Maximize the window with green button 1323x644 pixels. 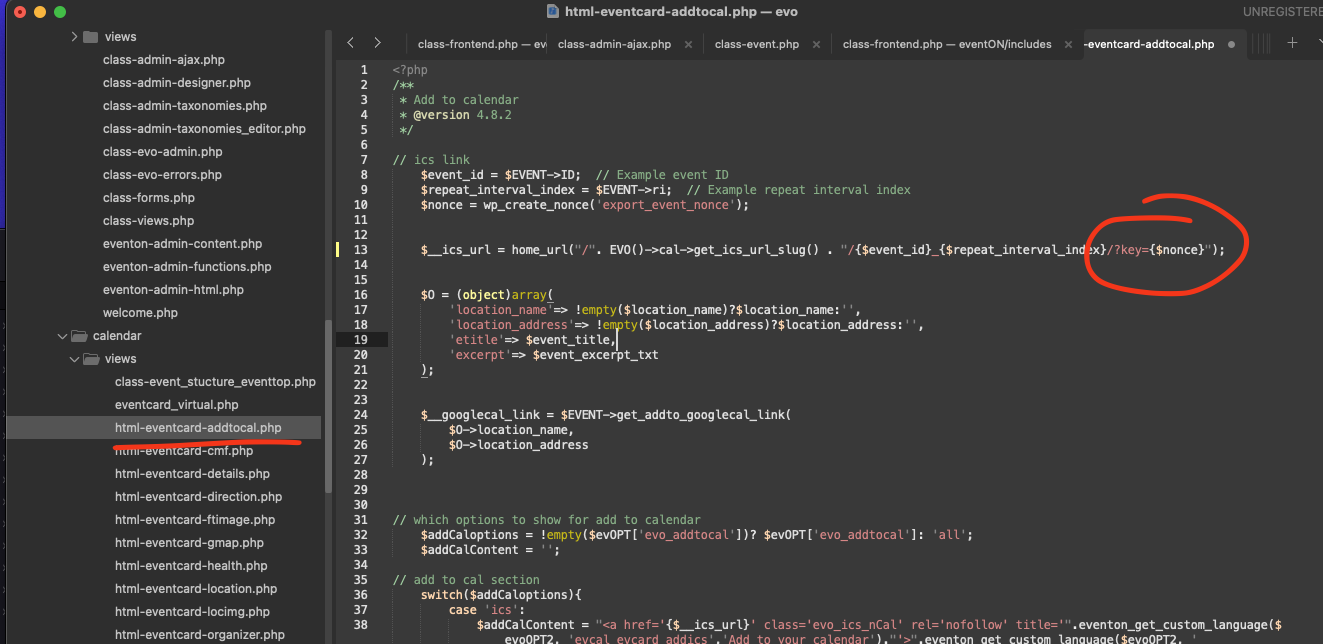[x=60, y=12]
